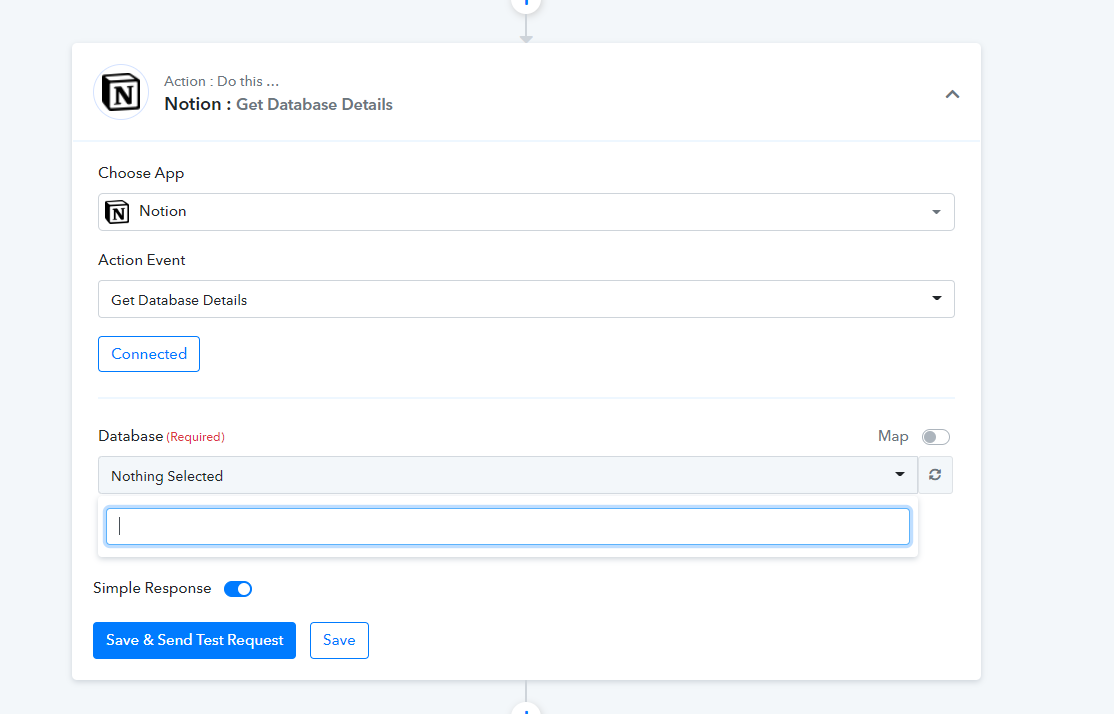Click Save & Send Test Request
1114x714 pixels.
coord(194,640)
